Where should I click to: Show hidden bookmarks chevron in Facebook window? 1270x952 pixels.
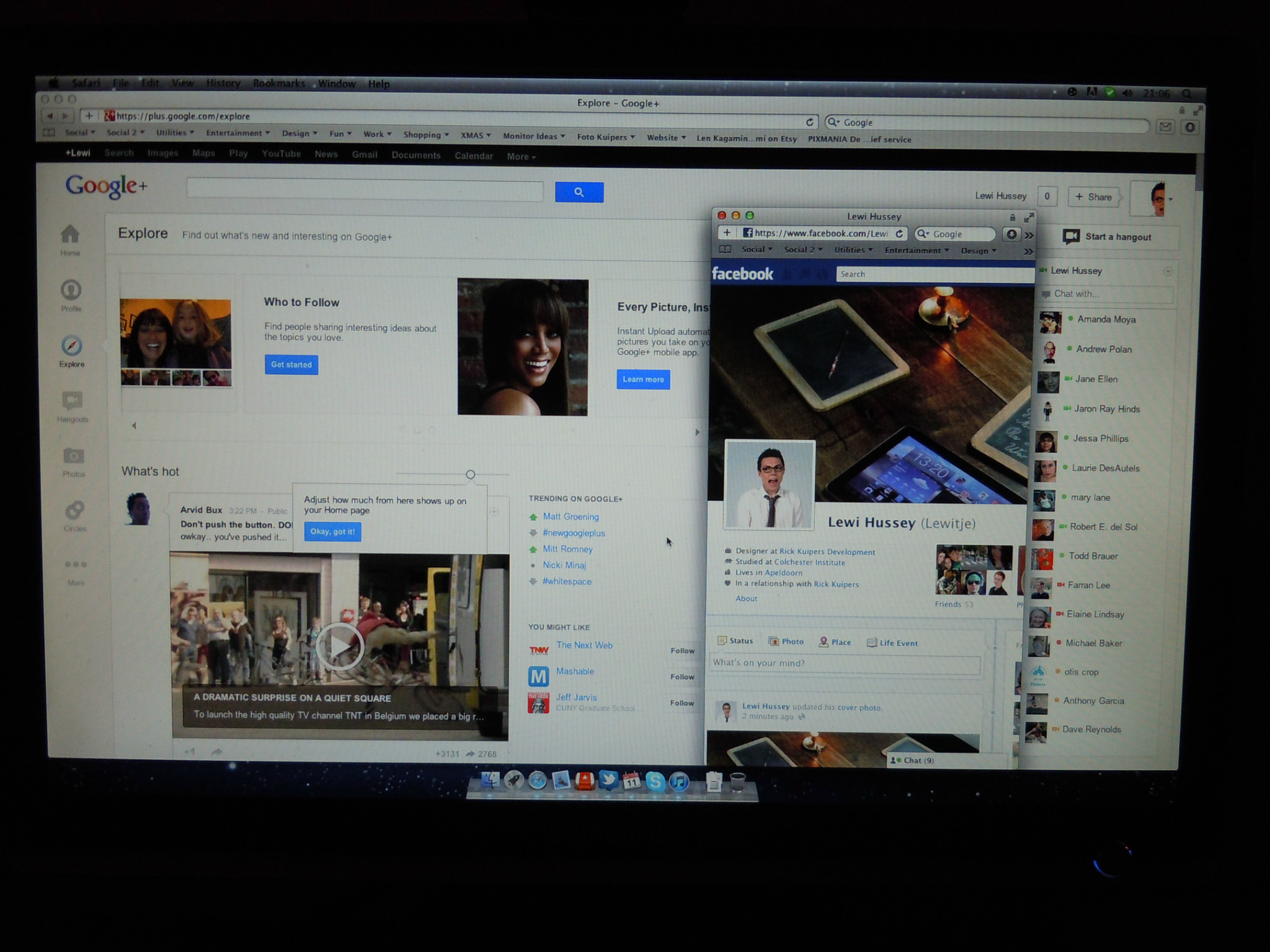tap(1028, 252)
